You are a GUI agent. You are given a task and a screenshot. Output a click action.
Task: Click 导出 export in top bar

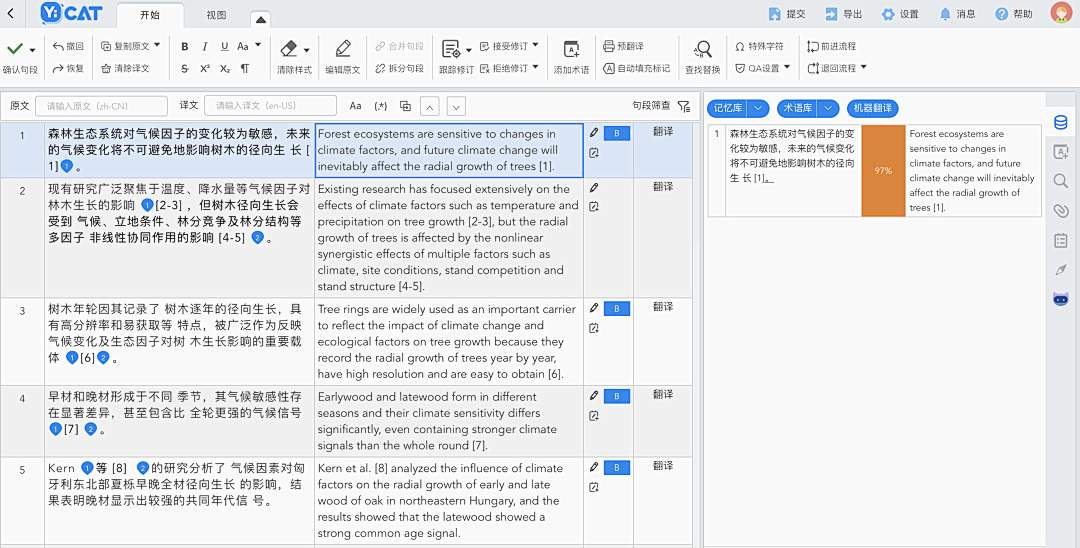pos(844,14)
